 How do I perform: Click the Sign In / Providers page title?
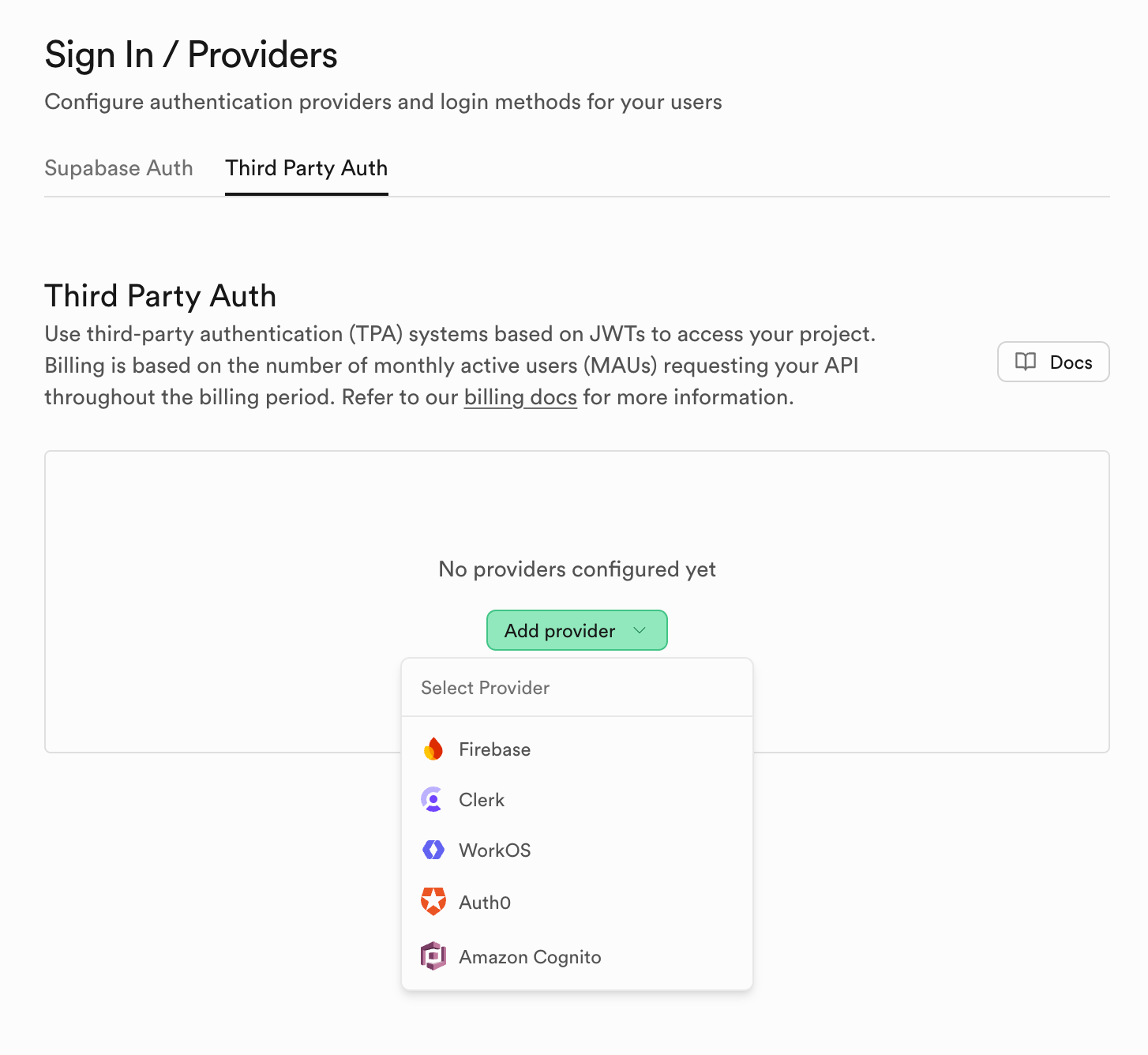click(191, 55)
